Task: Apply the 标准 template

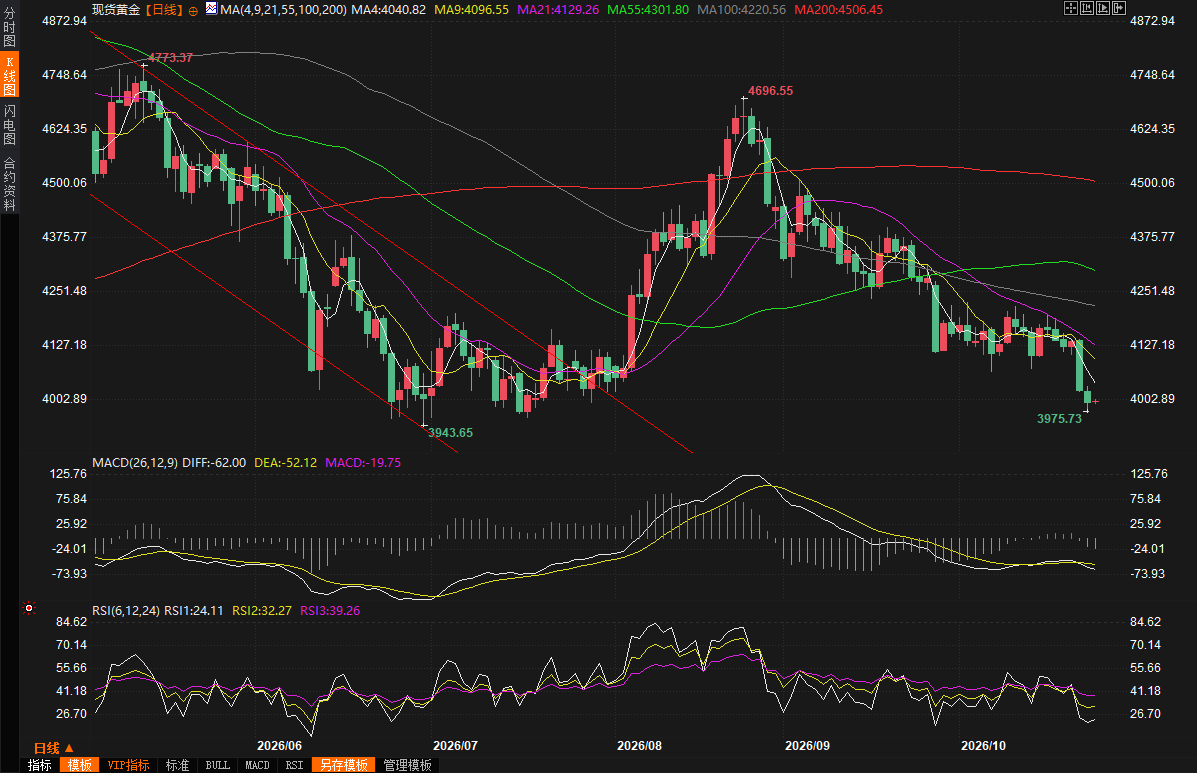Action: coord(177,765)
